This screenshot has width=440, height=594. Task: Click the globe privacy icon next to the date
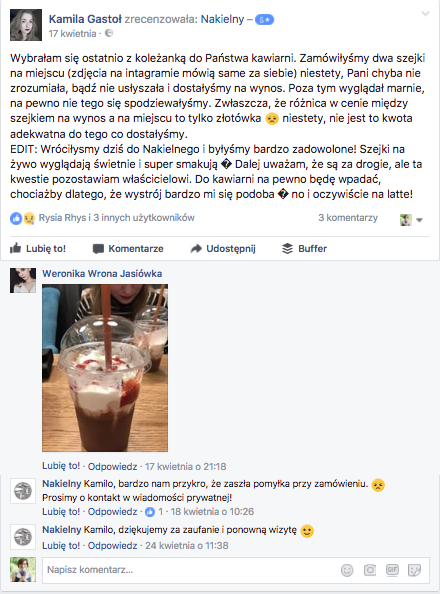[x=109, y=33]
